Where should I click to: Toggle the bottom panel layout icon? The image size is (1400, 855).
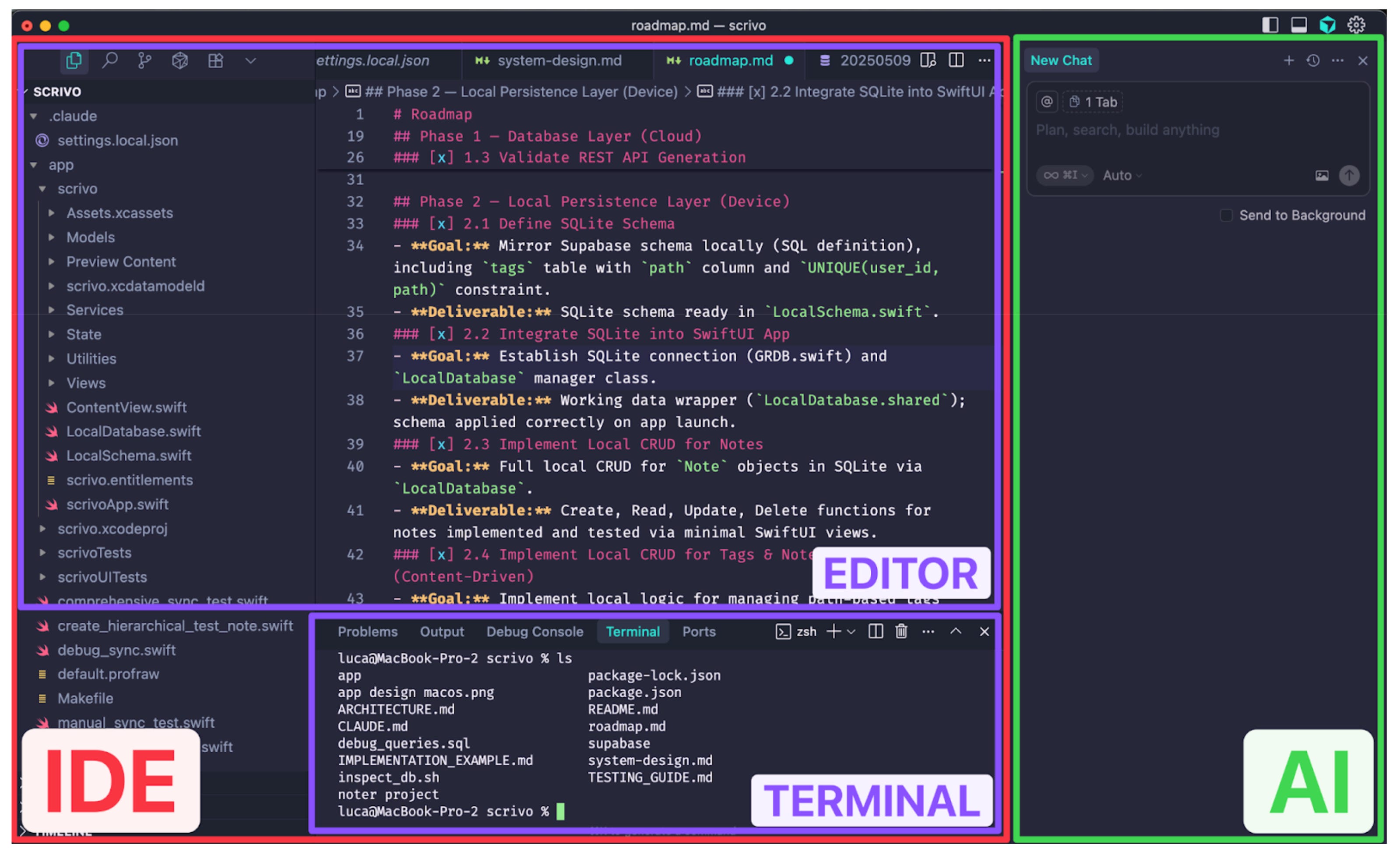pos(1299,25)
